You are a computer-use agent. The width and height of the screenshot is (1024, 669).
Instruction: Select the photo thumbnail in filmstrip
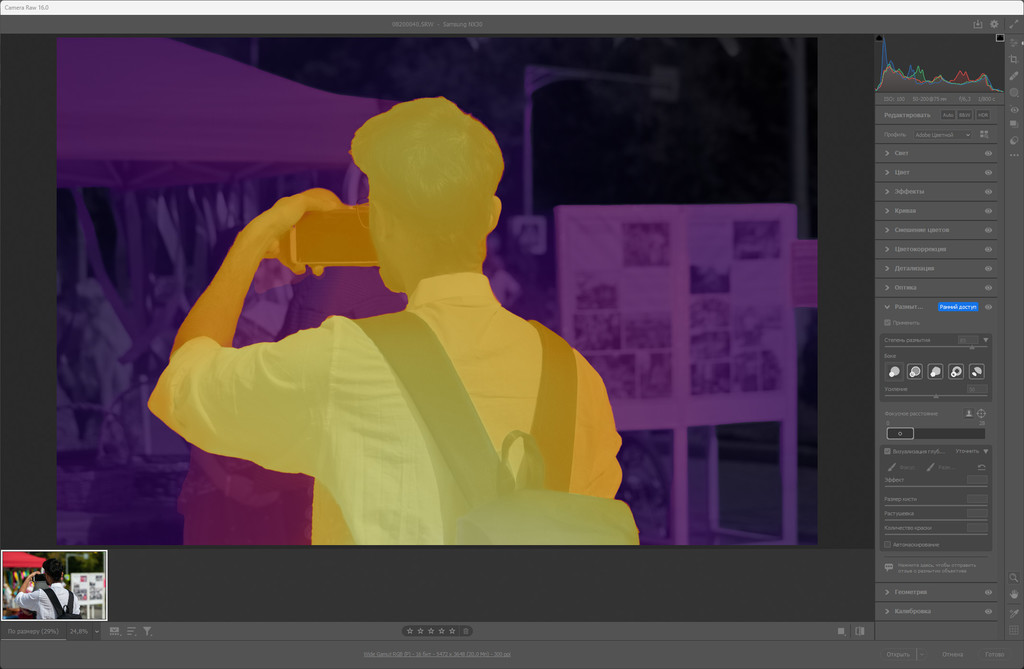[x=54, y=585]
